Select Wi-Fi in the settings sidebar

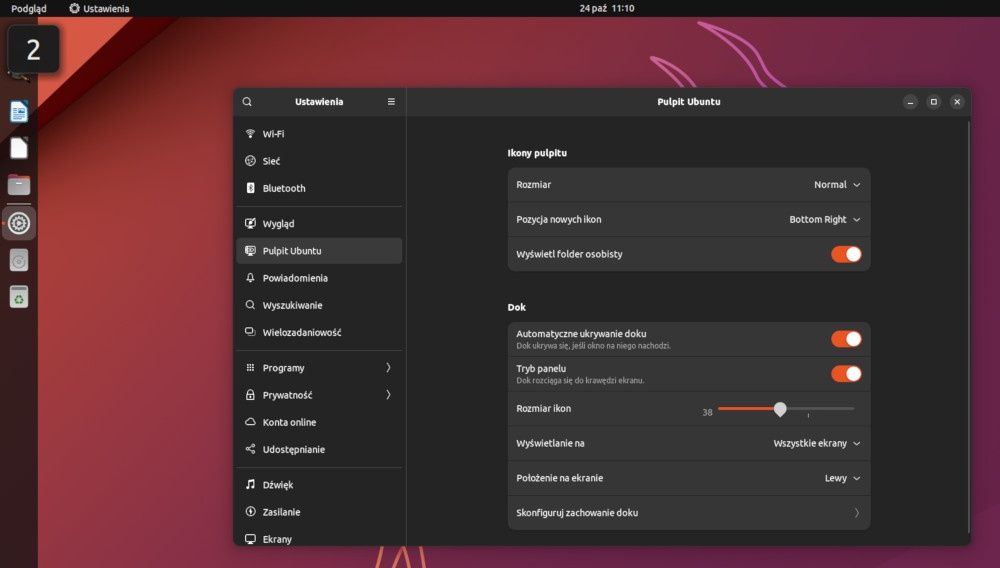(320, 134)
